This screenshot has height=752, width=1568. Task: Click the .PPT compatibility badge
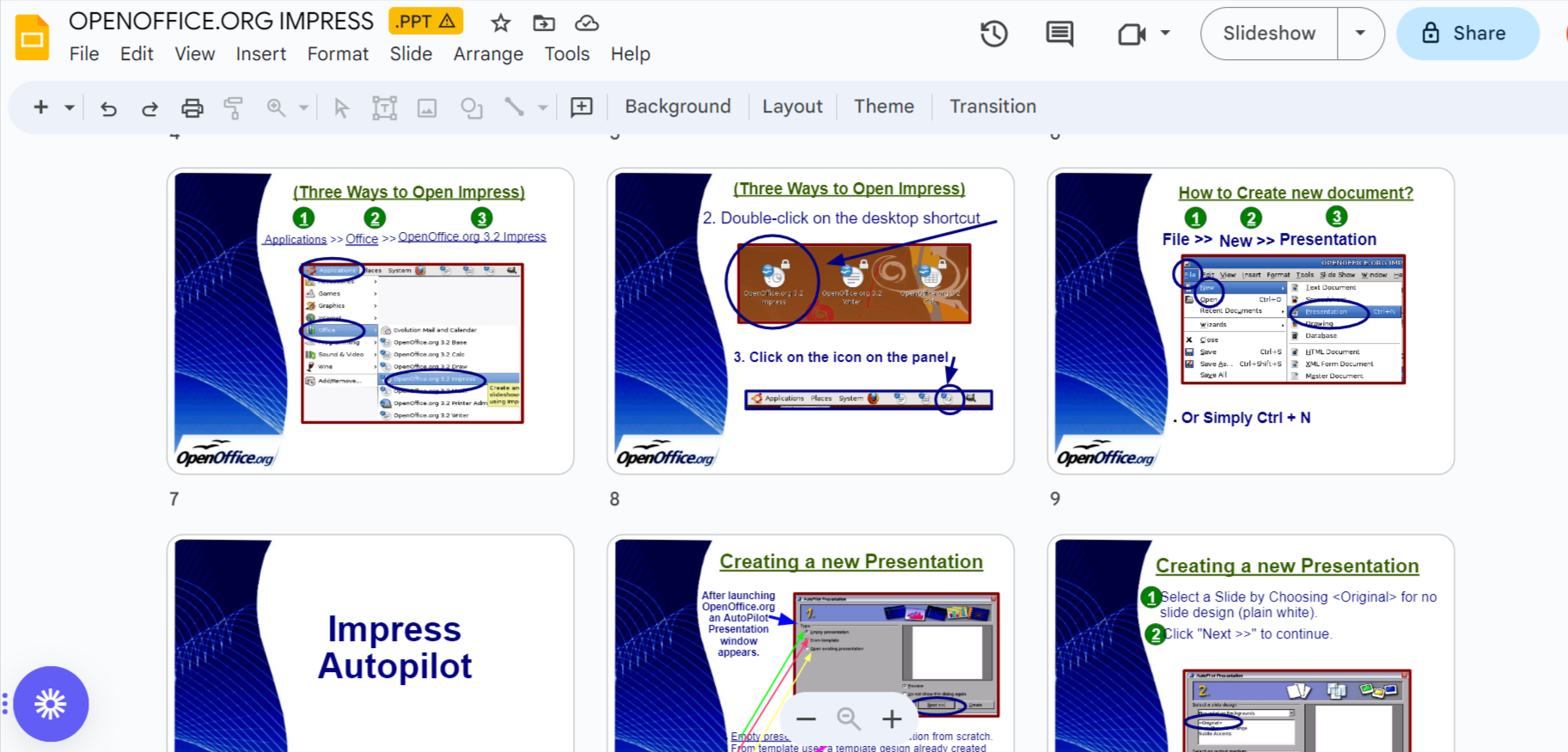[426, 21]
